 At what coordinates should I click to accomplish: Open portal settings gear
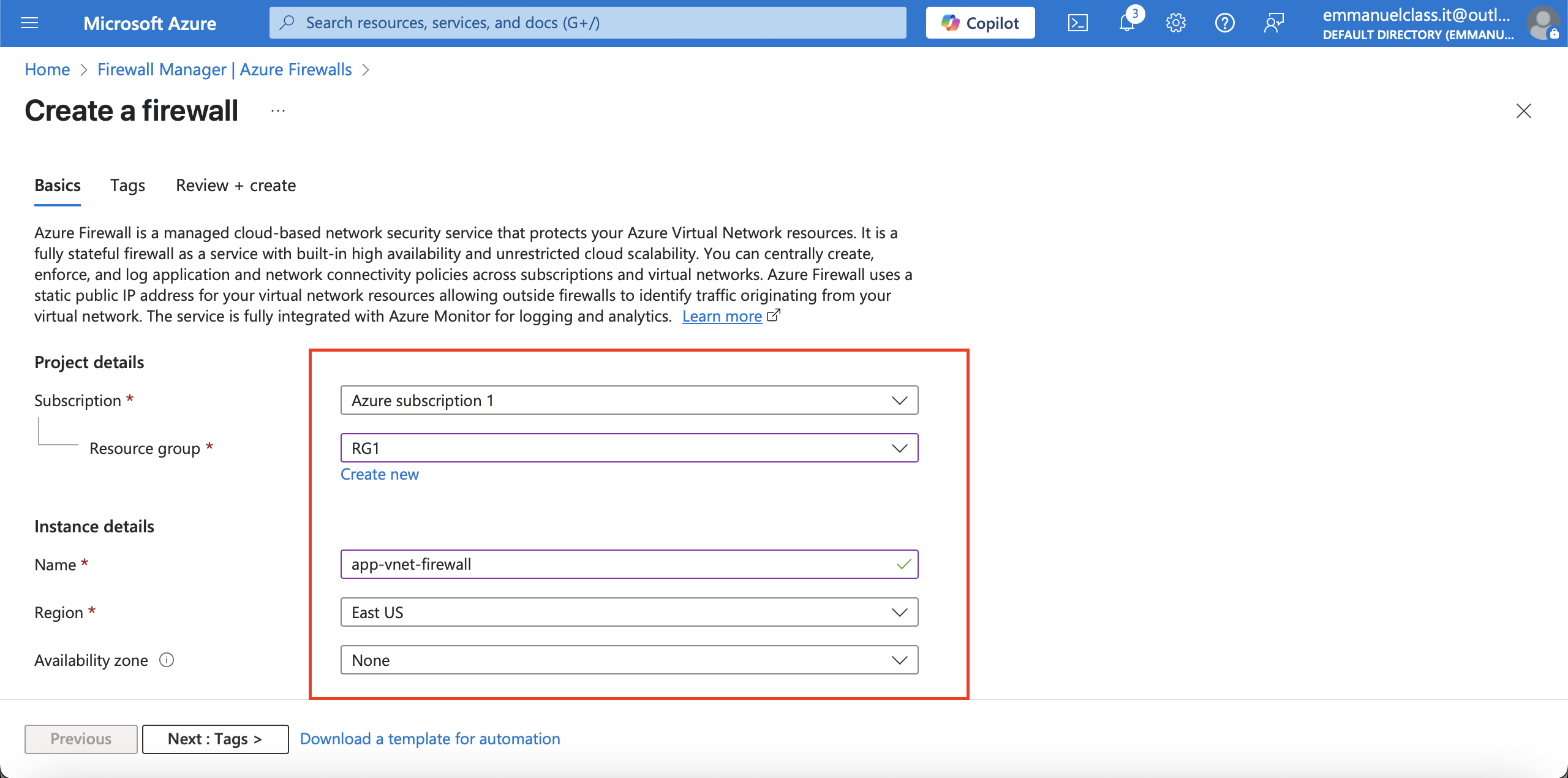click(1175, 23)
